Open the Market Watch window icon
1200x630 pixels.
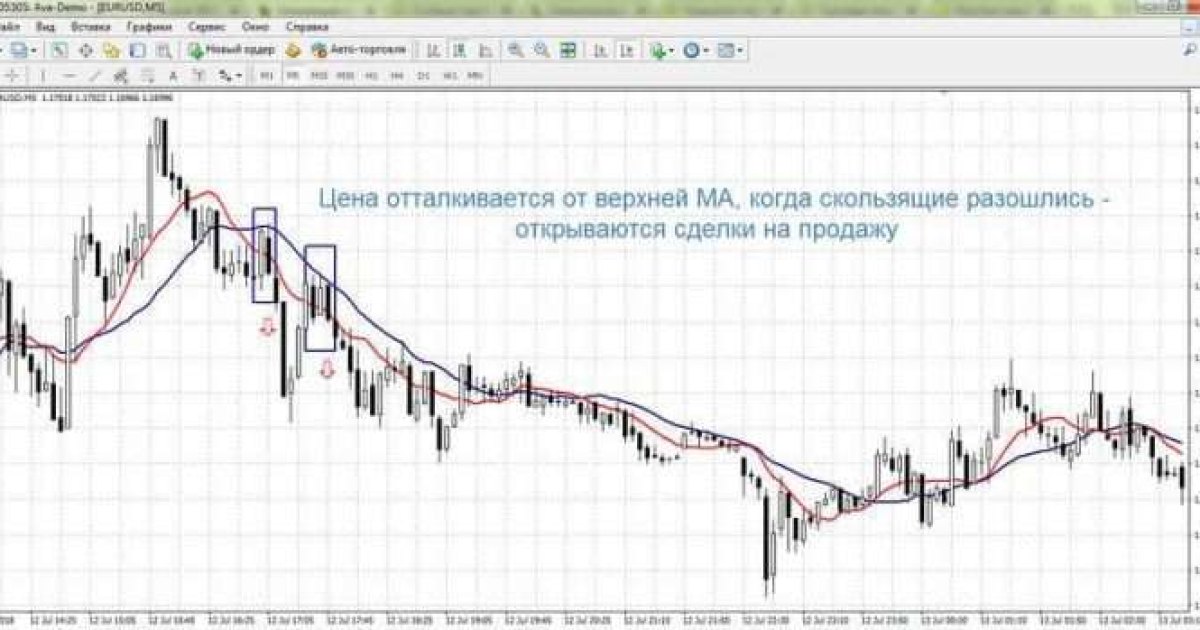point(58,50)
